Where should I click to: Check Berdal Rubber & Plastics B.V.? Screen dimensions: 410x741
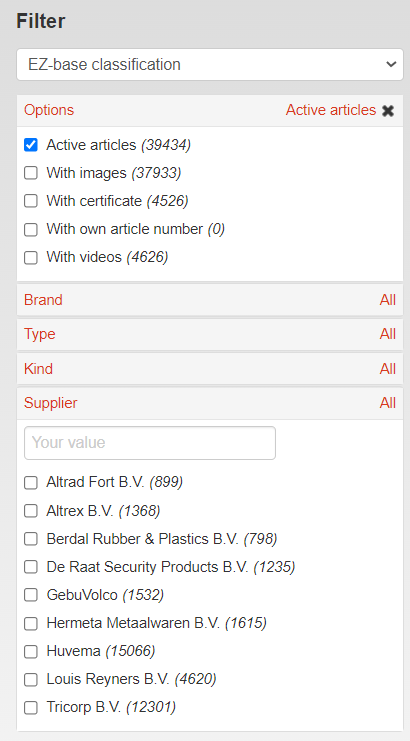(31, 539)
